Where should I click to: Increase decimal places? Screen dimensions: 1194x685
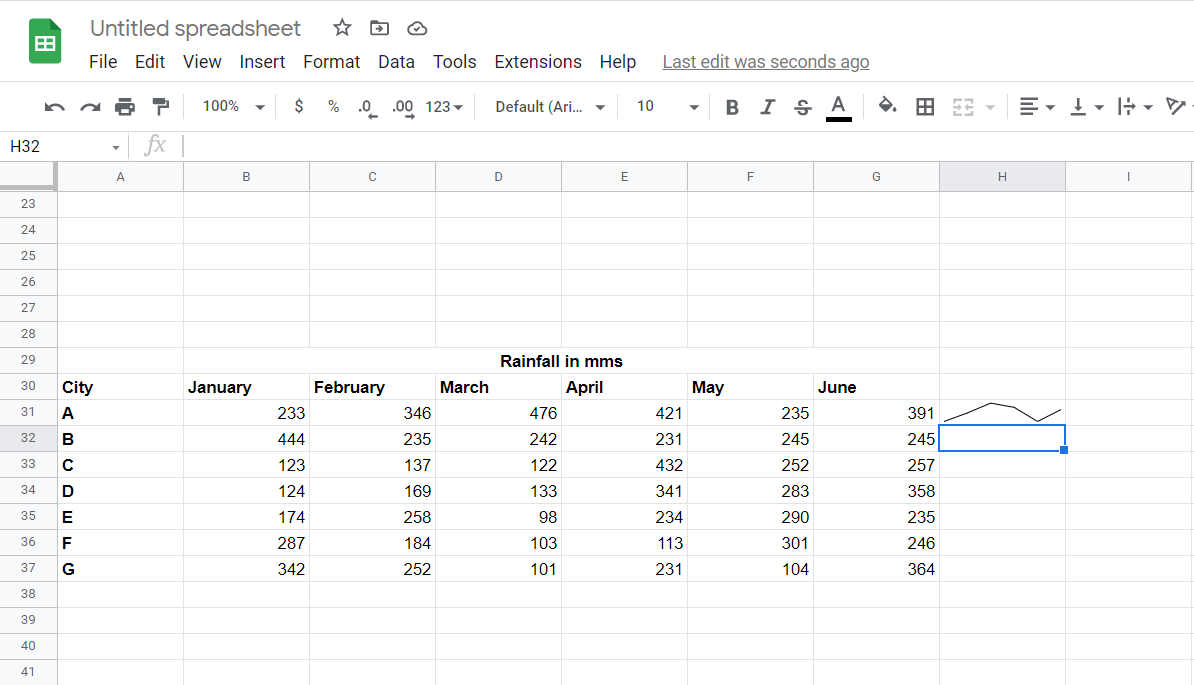(x=404, y=108)
